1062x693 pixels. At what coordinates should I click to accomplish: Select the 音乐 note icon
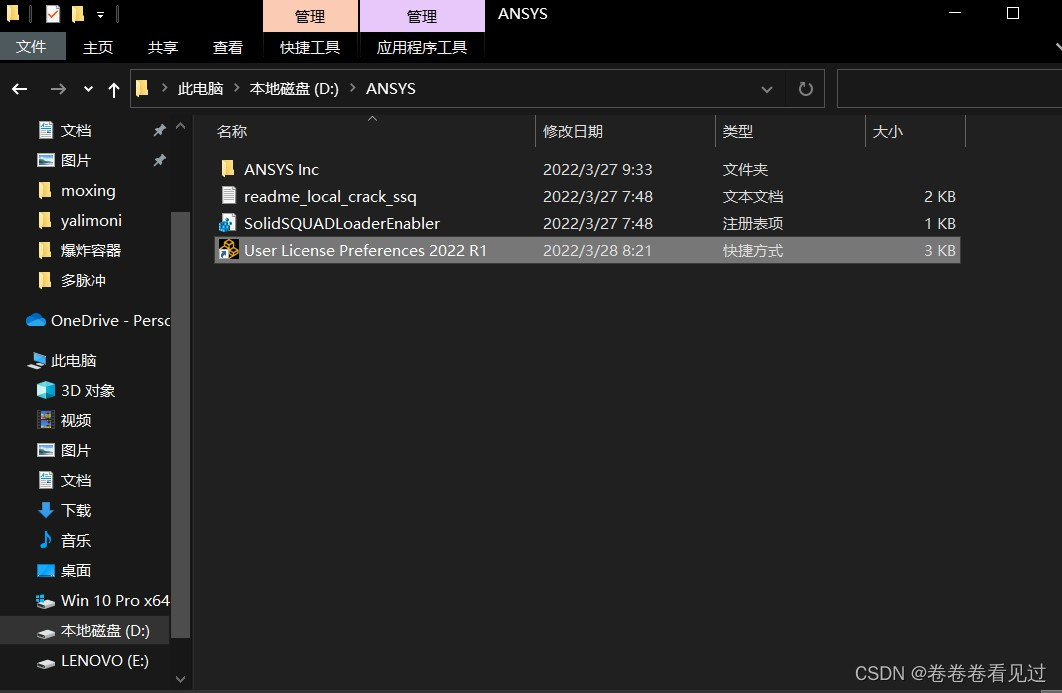coord(45,540)
